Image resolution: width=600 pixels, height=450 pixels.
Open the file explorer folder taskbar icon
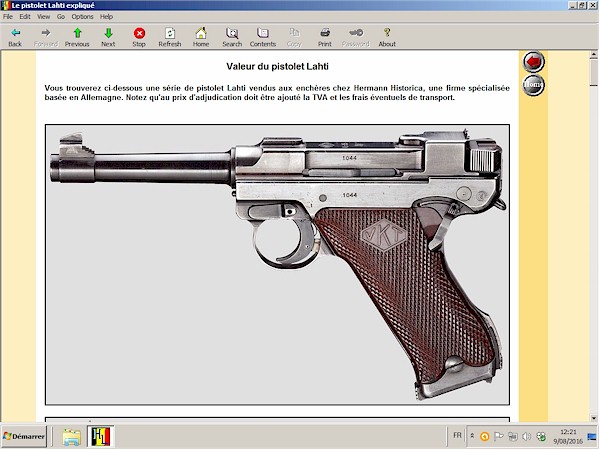[72, 437]
